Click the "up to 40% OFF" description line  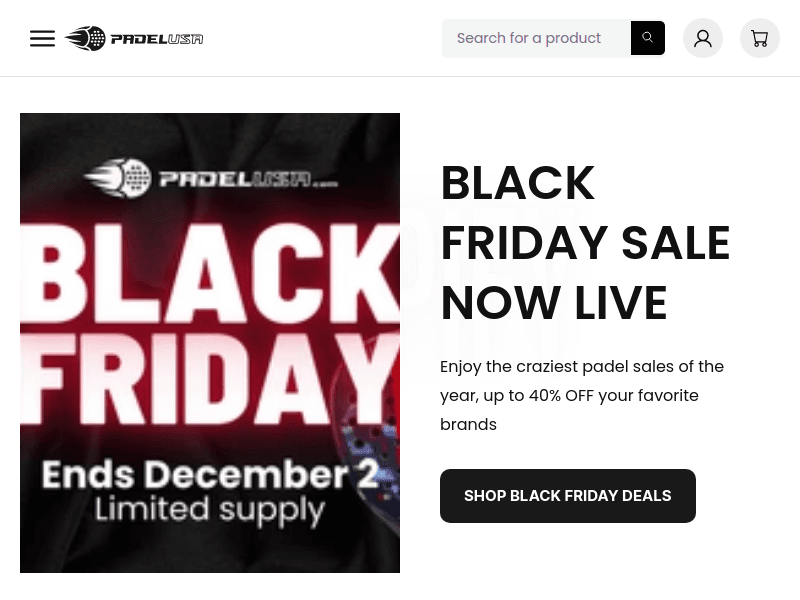(x=569, y=395)
